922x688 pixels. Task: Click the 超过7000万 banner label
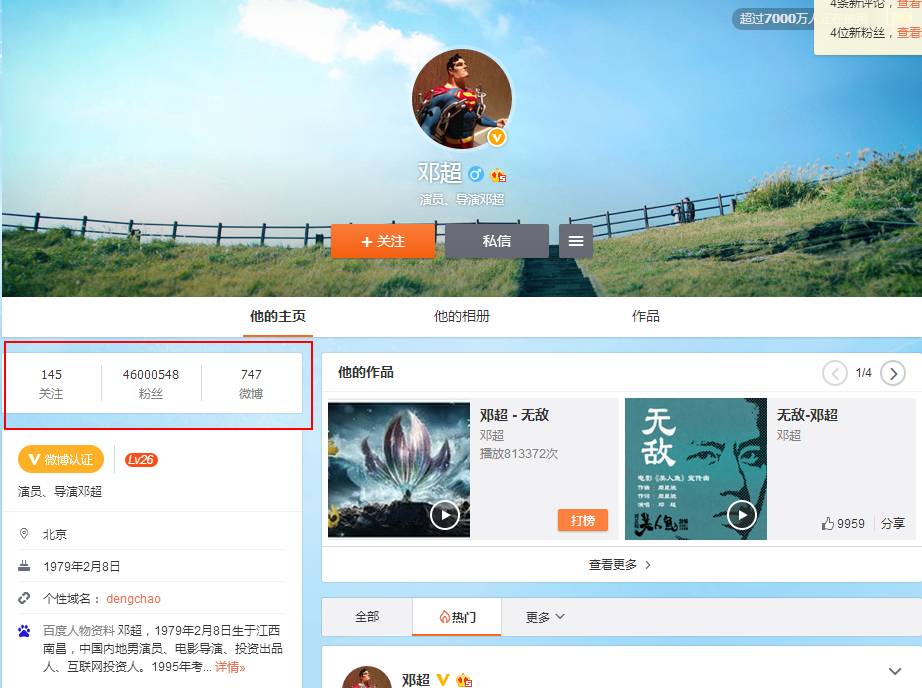pos(773,19)
